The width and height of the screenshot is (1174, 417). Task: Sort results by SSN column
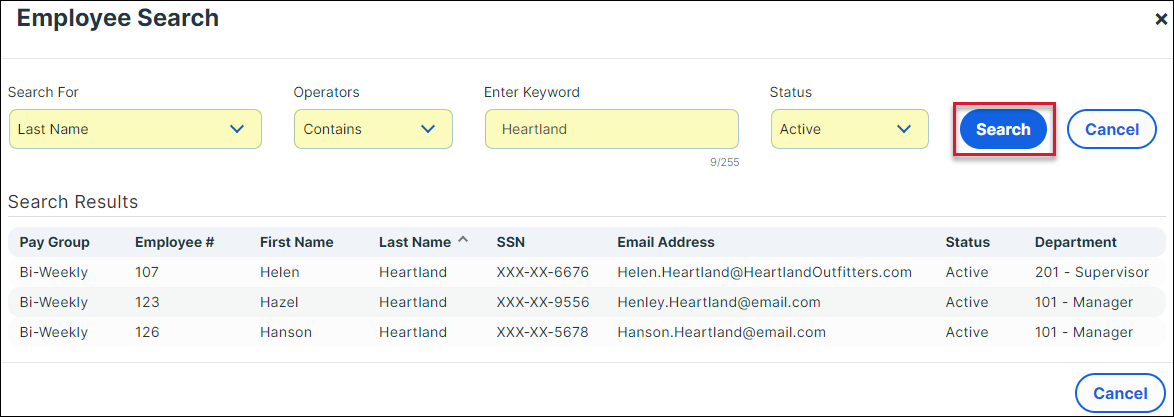pyautogui.click(x=510, y=242)
